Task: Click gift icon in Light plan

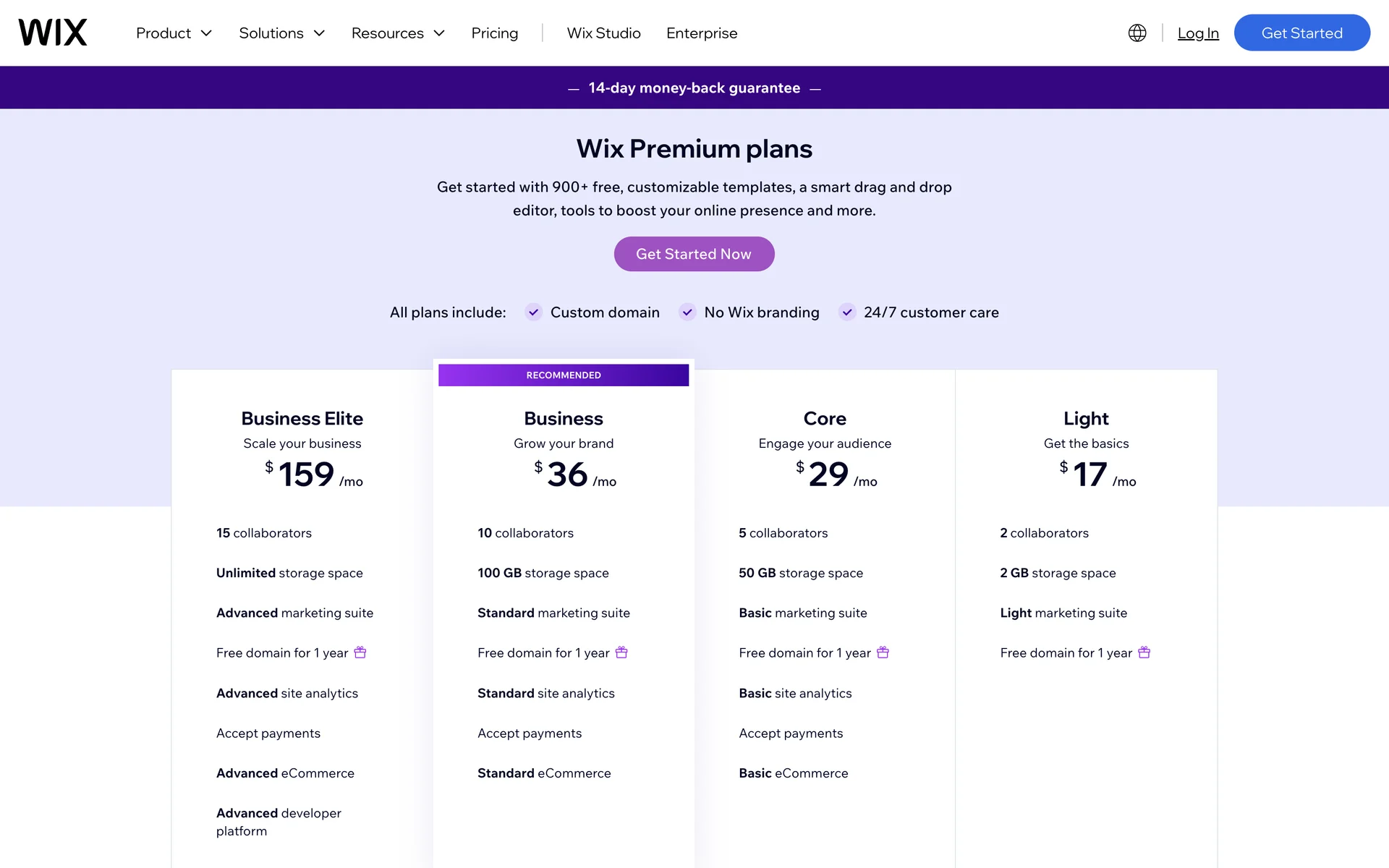Action: (x=1144, y=652)
